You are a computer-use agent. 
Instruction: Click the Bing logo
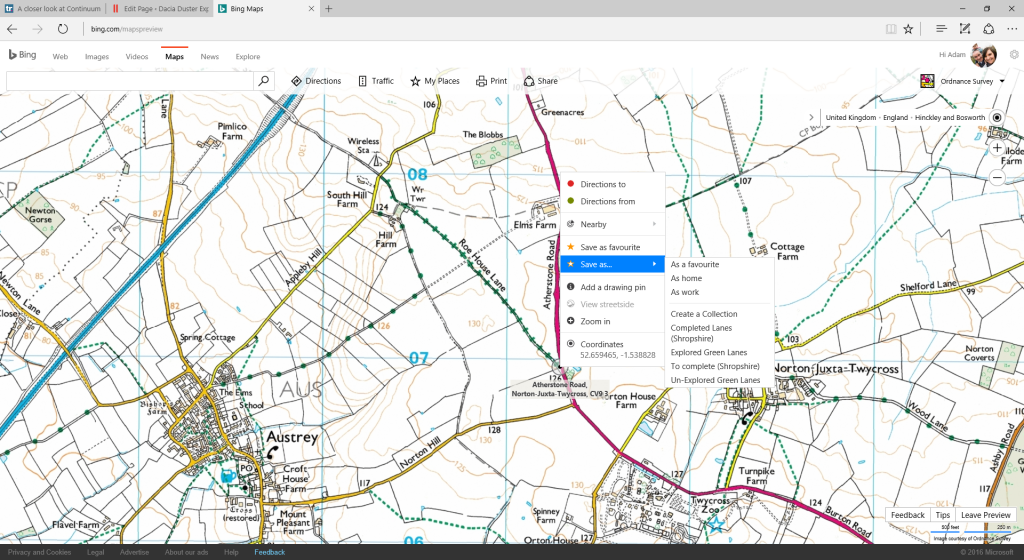tap(22, 55)
